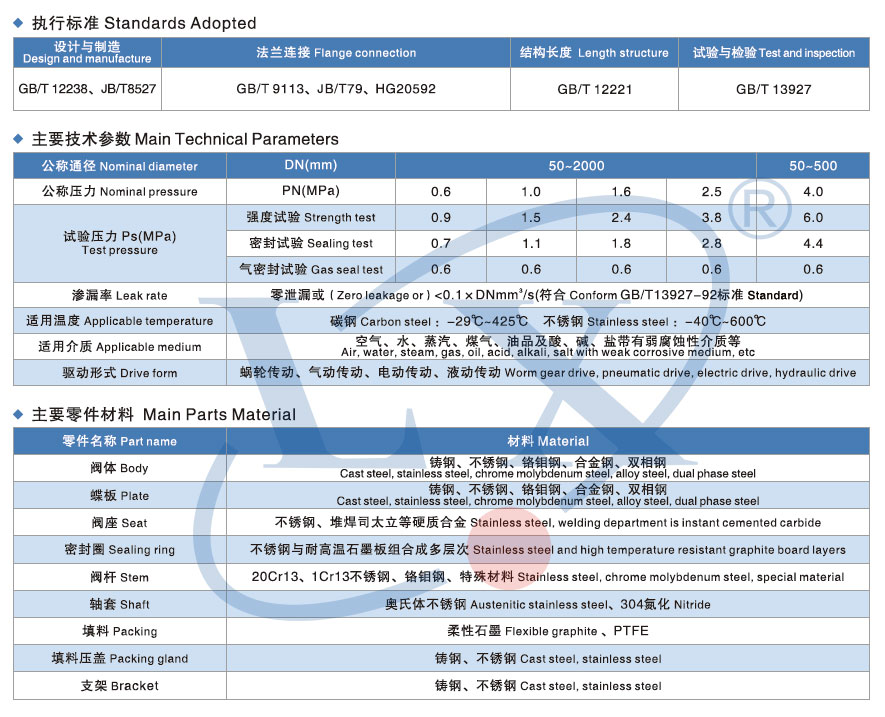Viewport: 885px width, 717px height.
Task: Click the "Test pressure Ps(MPa)" row label
Action: point(120,243)
